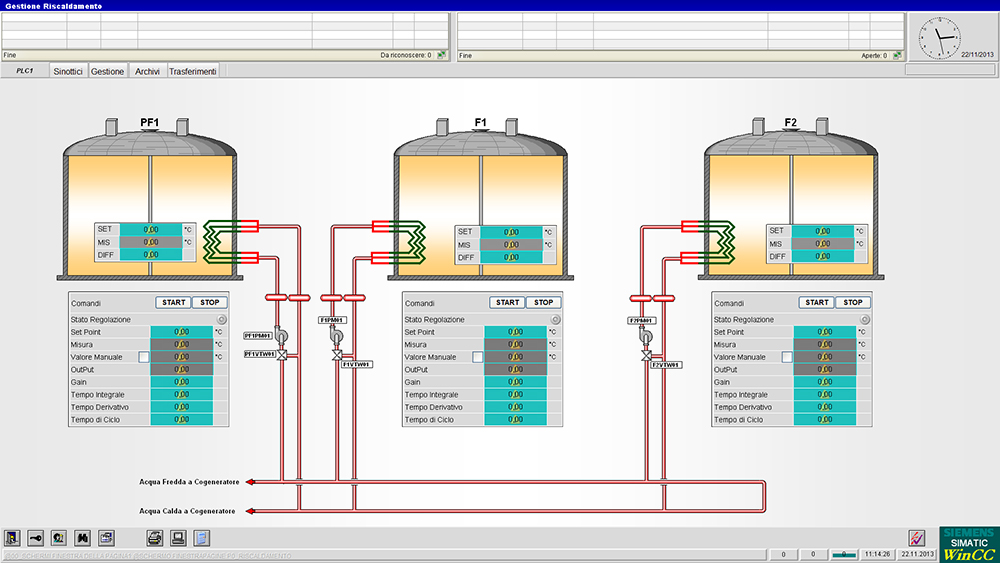
Task: Click the Siemens SIMATIC WinCC logo
Action: pos(969,544)
